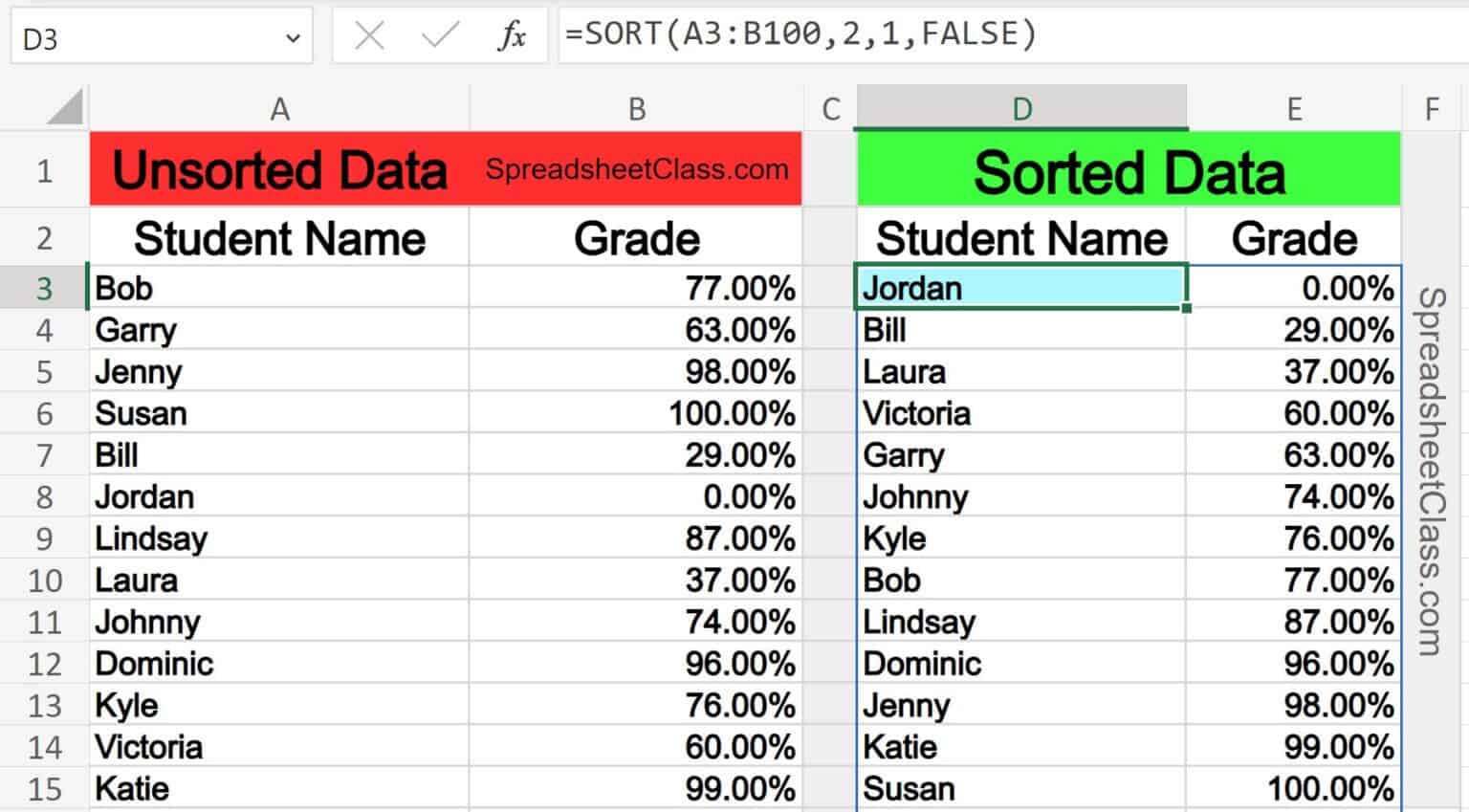Select the Grade header cell in column B
1469x812 pixels.
pyautogui.click(x=636, y=237)
